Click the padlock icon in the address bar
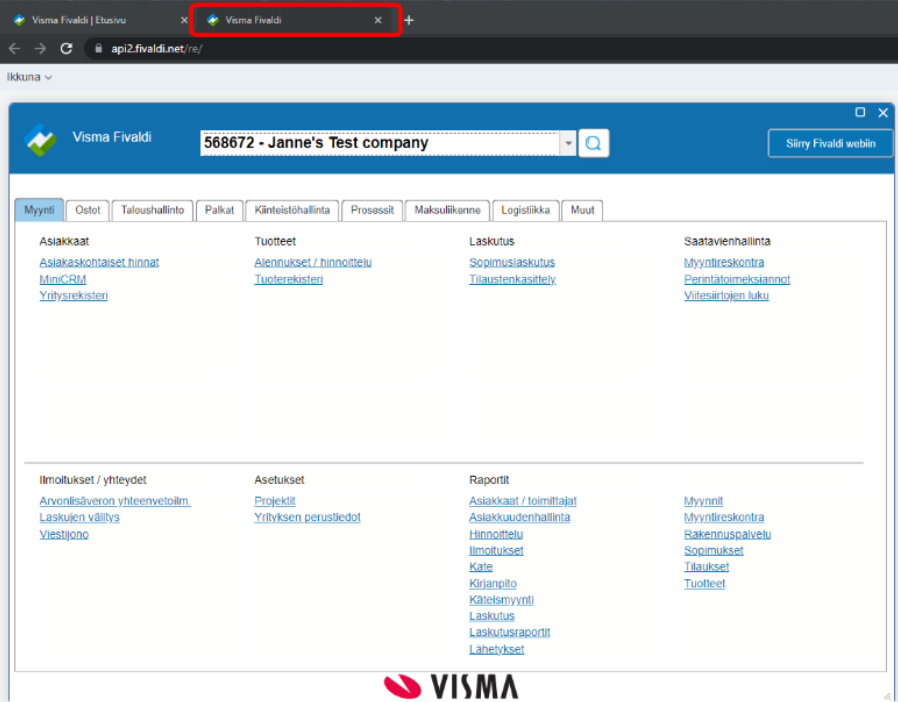Image resolution: width=898 pixels, height=702 pixels. [x=96, y=46]
